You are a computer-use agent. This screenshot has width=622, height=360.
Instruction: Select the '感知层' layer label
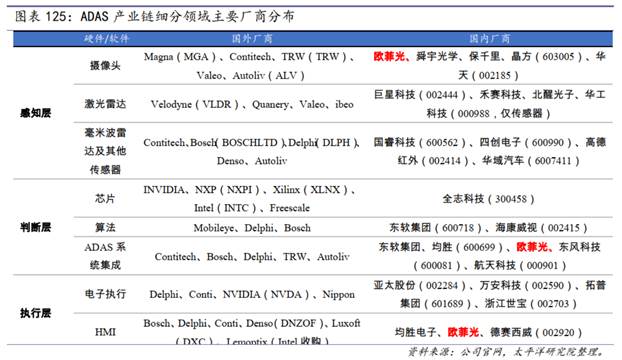tap(36, 113)
